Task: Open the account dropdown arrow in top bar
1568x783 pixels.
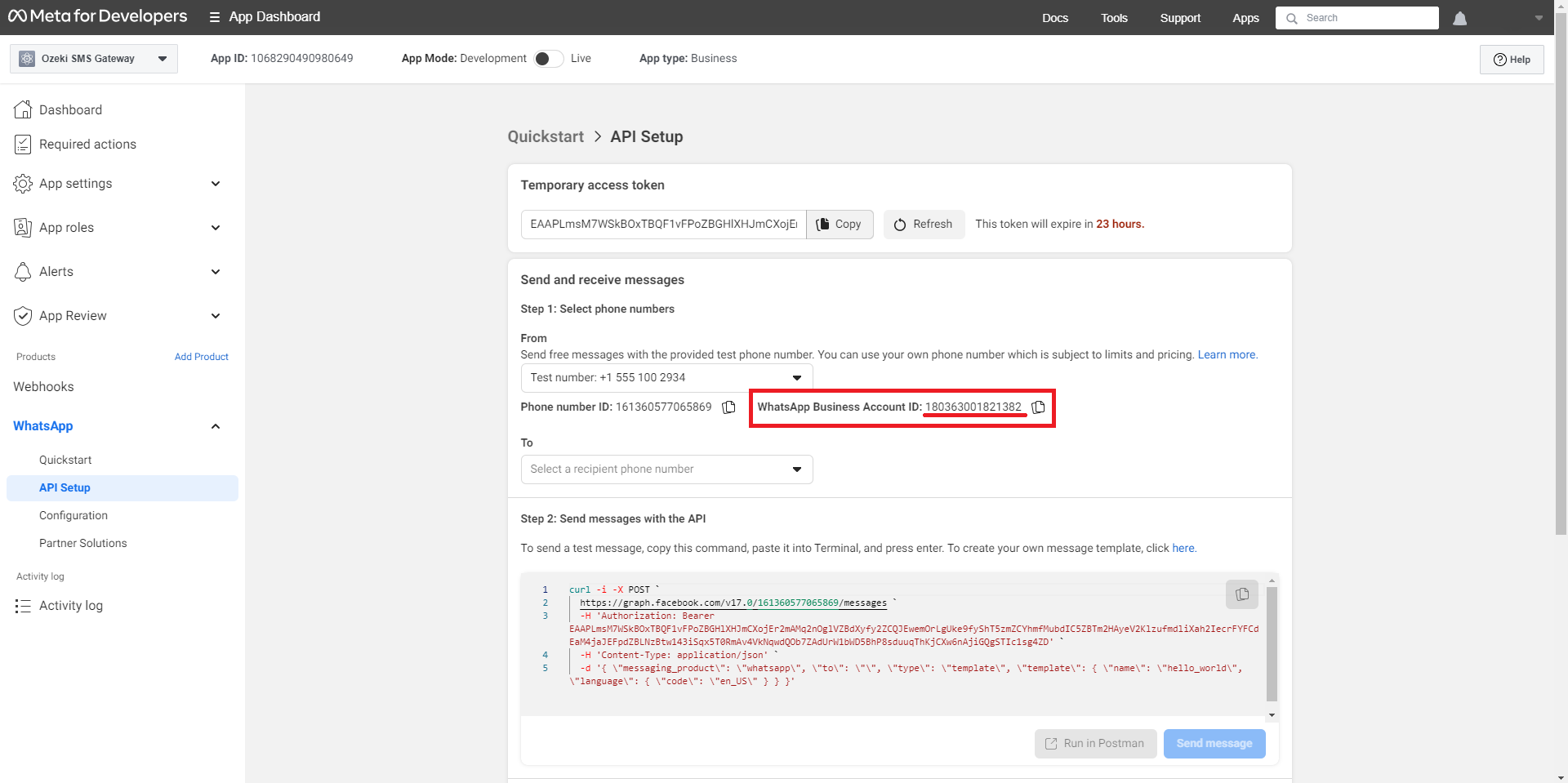Action: [x=1539, y=18]
